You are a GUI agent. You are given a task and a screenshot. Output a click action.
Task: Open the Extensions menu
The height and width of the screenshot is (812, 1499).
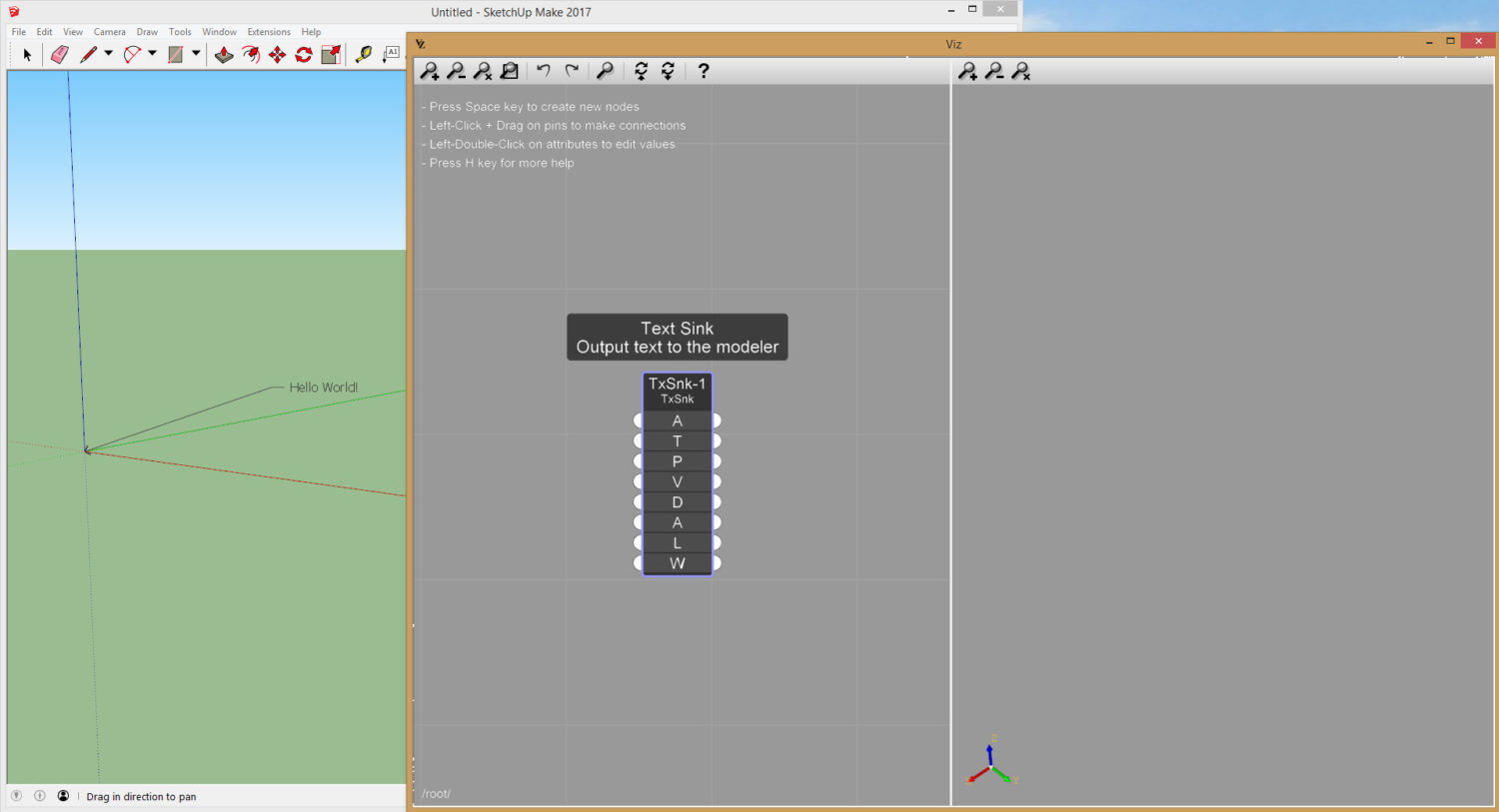click(x=268, y=31)
